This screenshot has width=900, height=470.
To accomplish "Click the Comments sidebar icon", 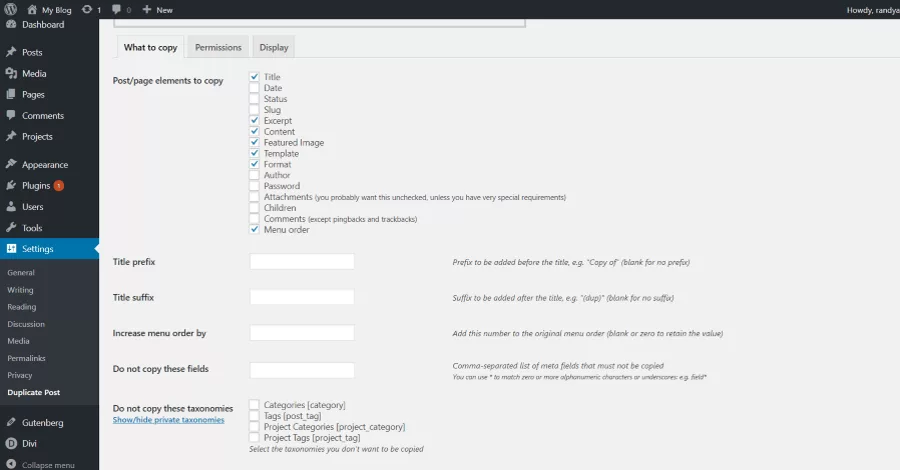I will coord(11,115).
